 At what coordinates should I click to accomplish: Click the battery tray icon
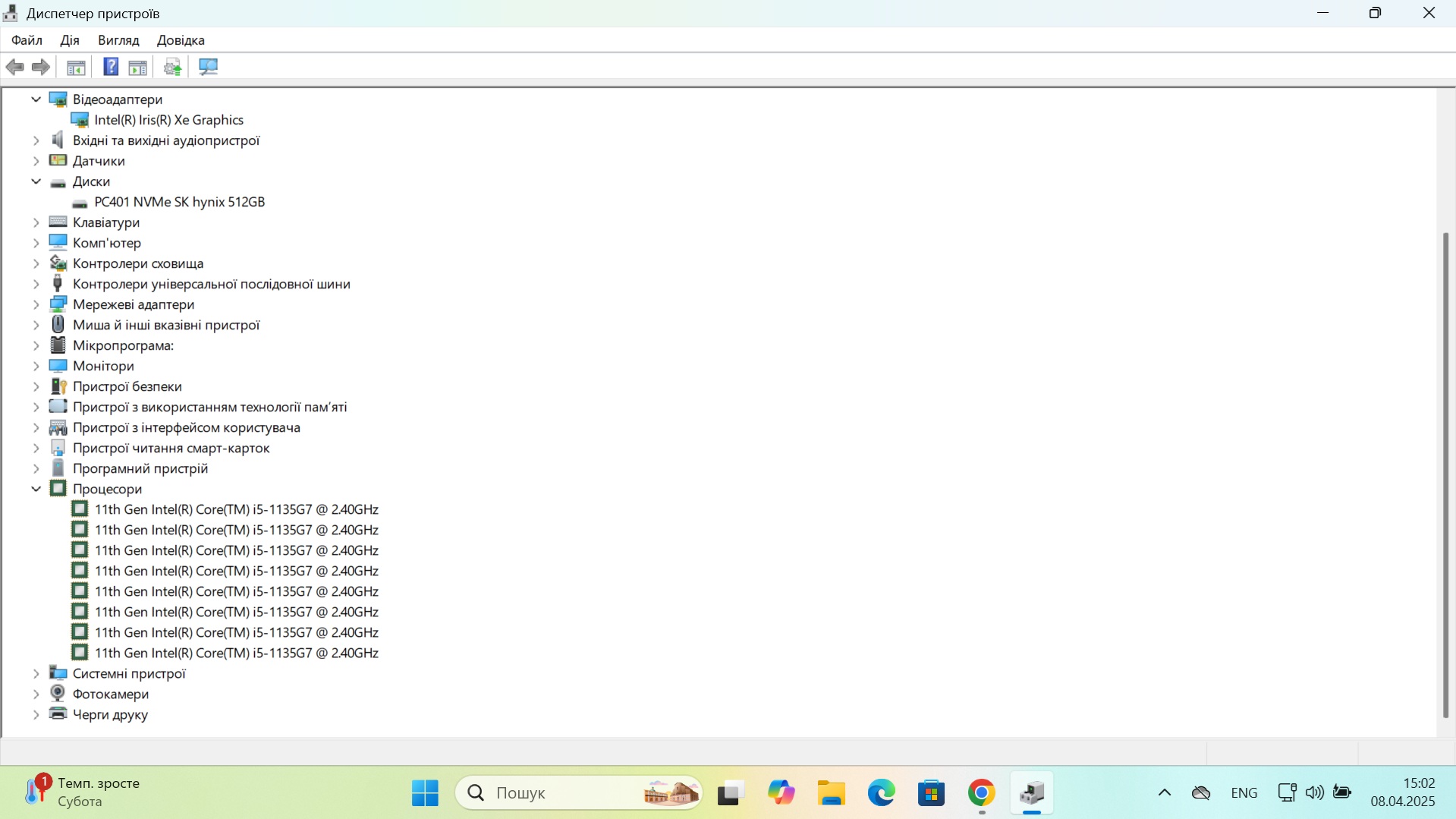1342,793
